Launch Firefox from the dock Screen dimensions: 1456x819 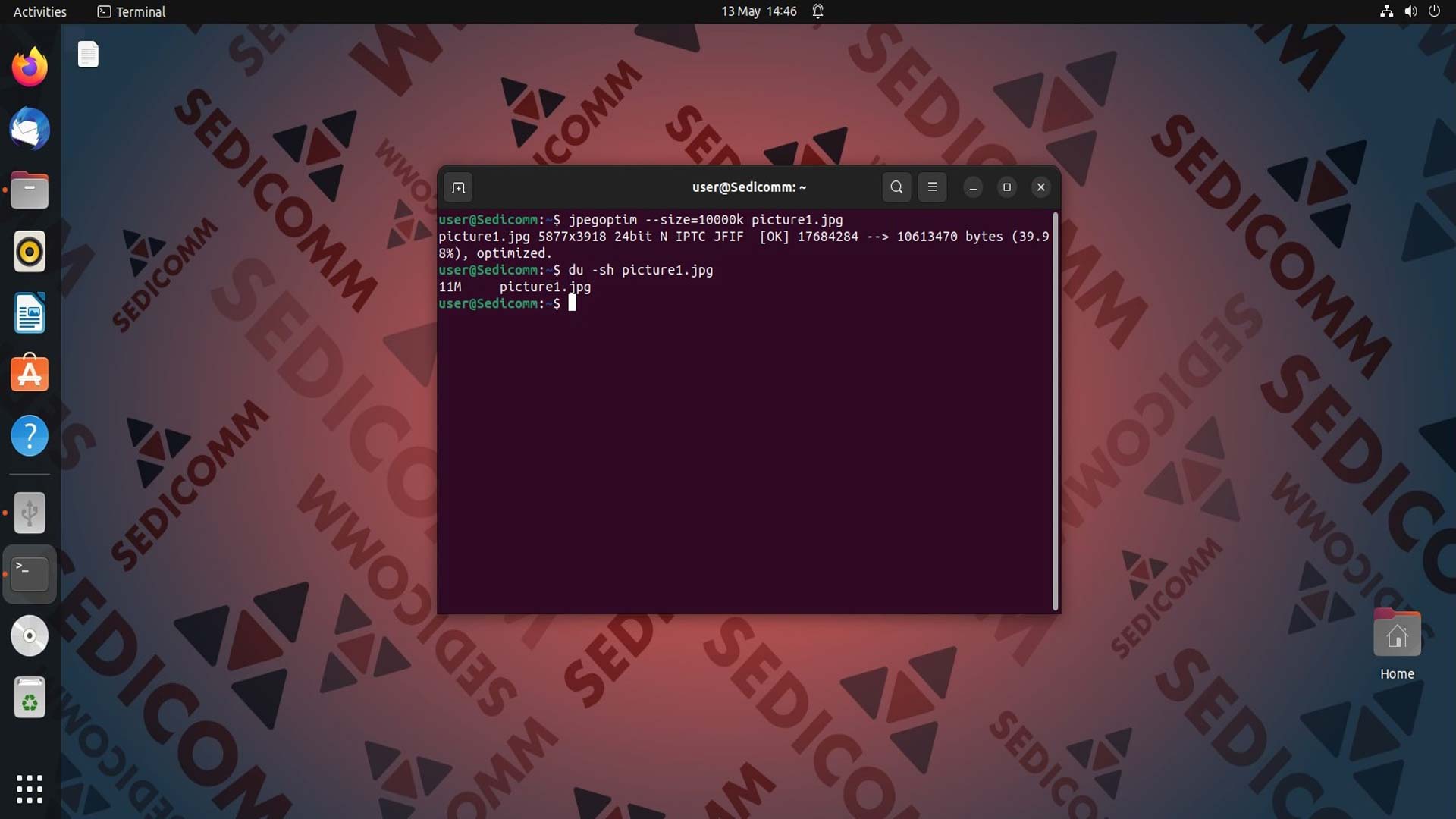tap(30, 67)
